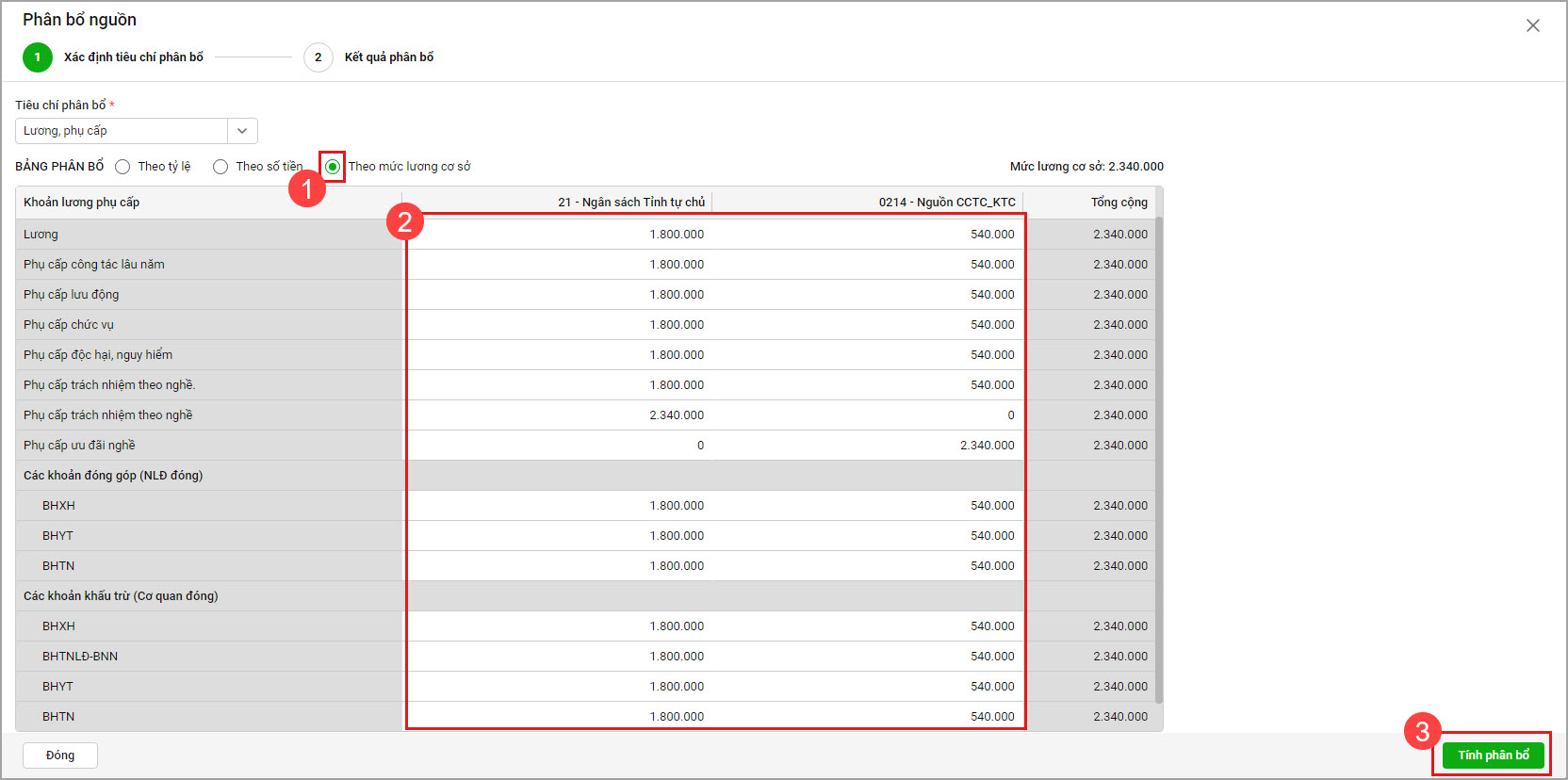The image size is (1568, 780).
Task: Choose Theo mức lương cơ sở radio
Action: click(x=333, y=167)
